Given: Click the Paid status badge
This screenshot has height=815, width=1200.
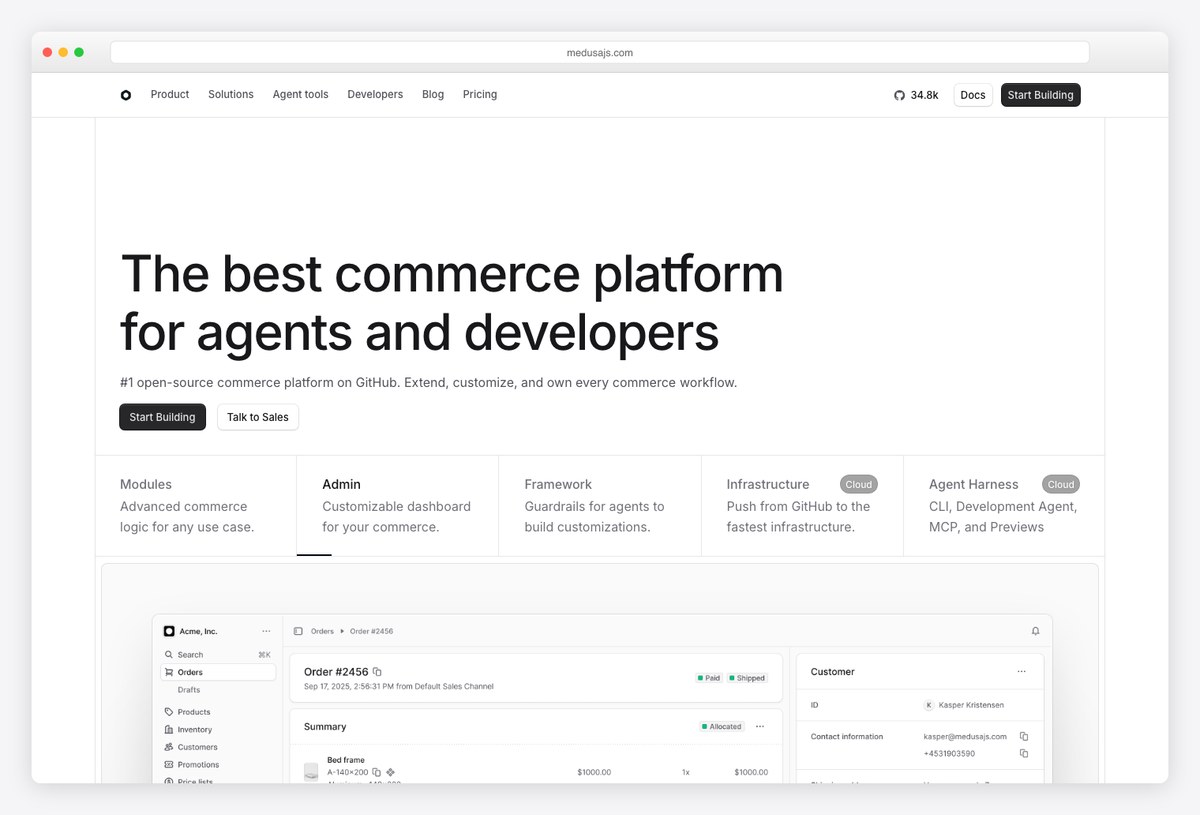Looking at the screenshot, I should coord(709,678).
